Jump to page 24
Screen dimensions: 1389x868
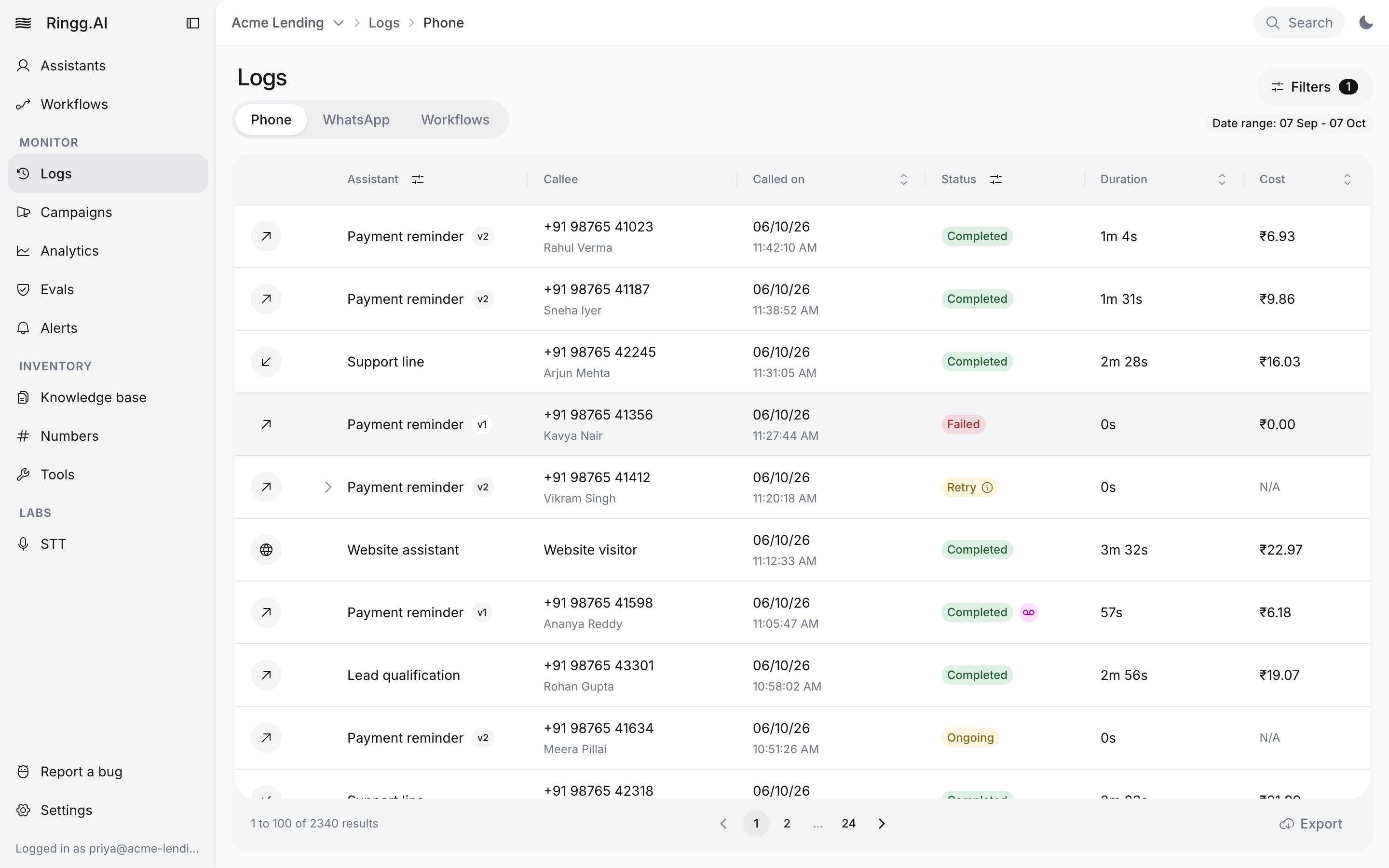pos(848,824)
